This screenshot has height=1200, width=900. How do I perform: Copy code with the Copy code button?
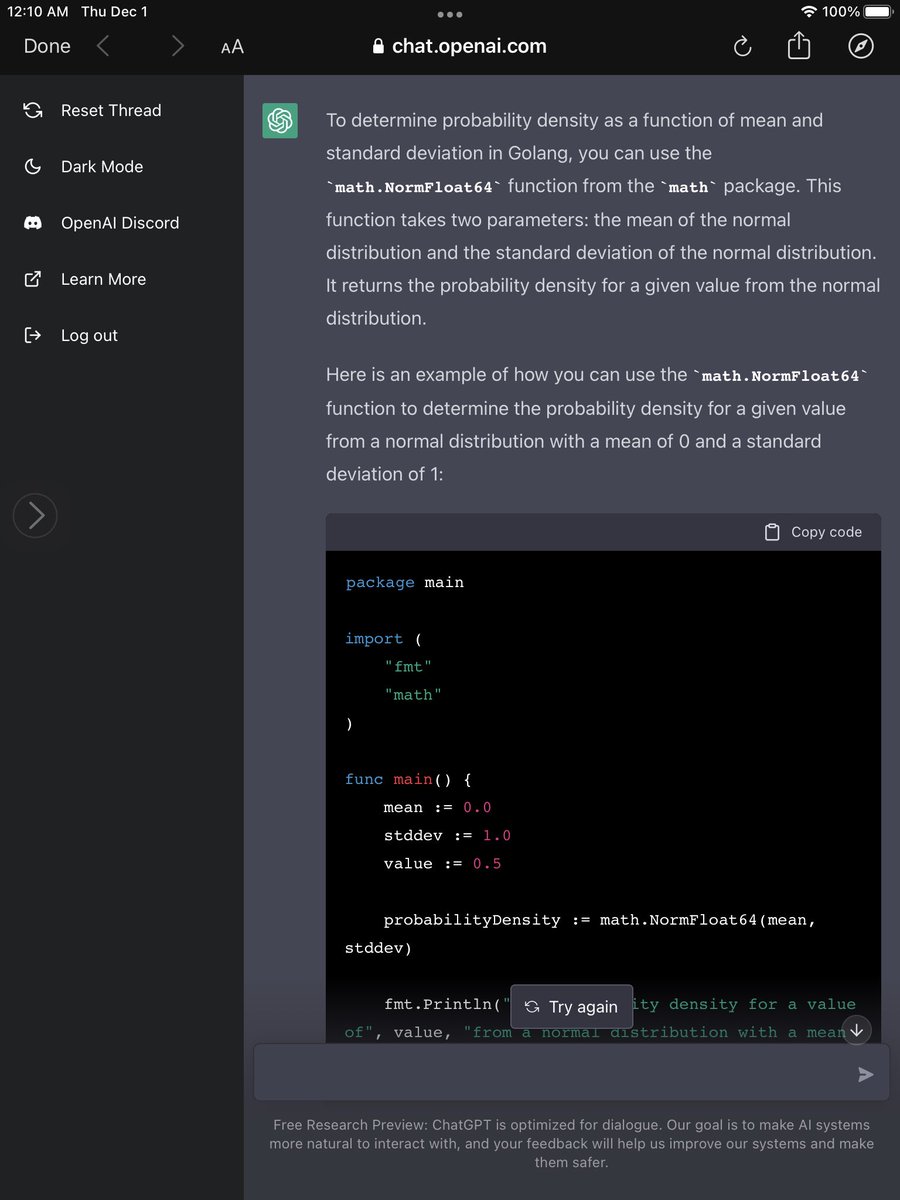[x=813, y=532]
